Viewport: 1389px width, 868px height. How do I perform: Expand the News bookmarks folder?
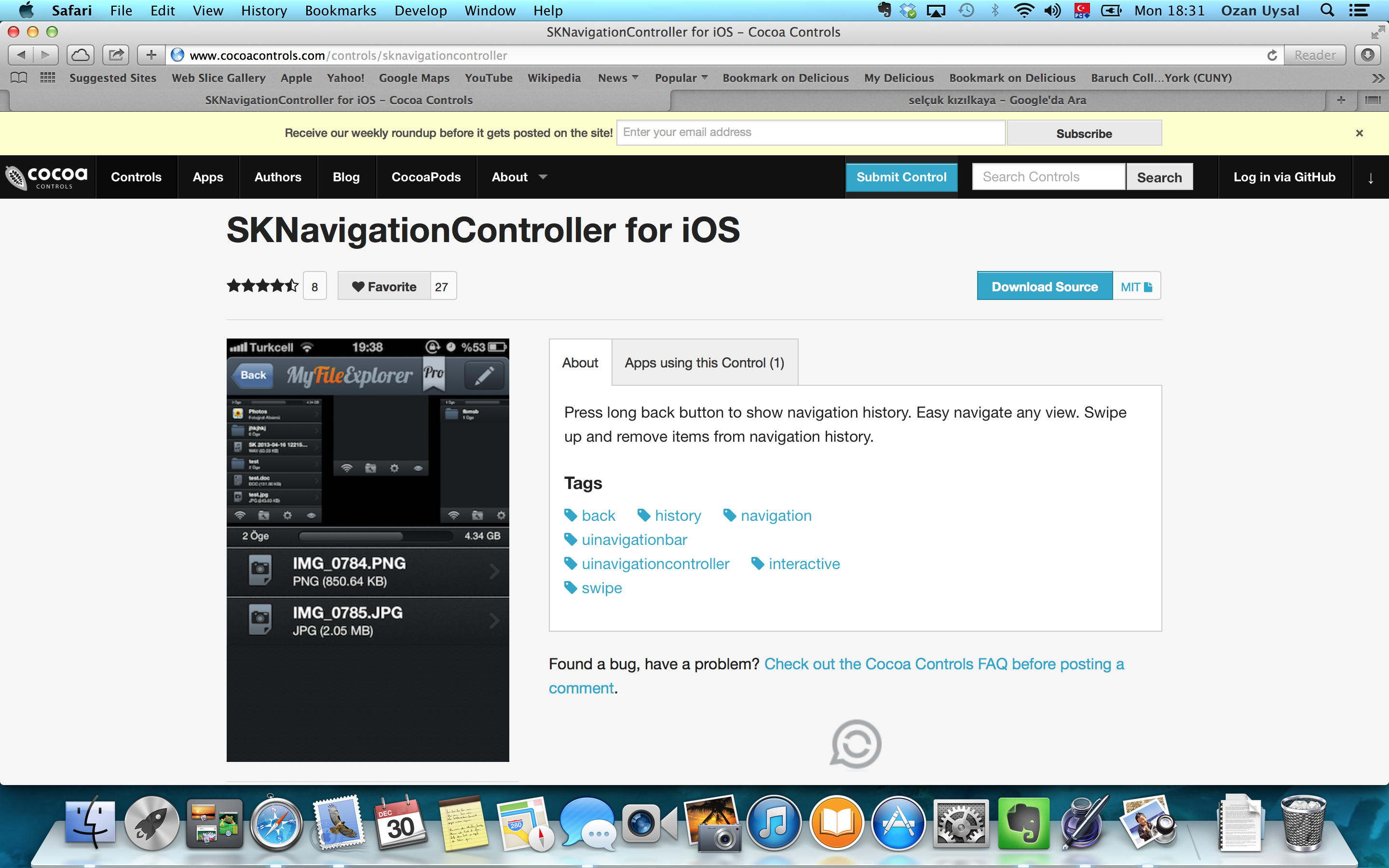click(x=618, y=78)
